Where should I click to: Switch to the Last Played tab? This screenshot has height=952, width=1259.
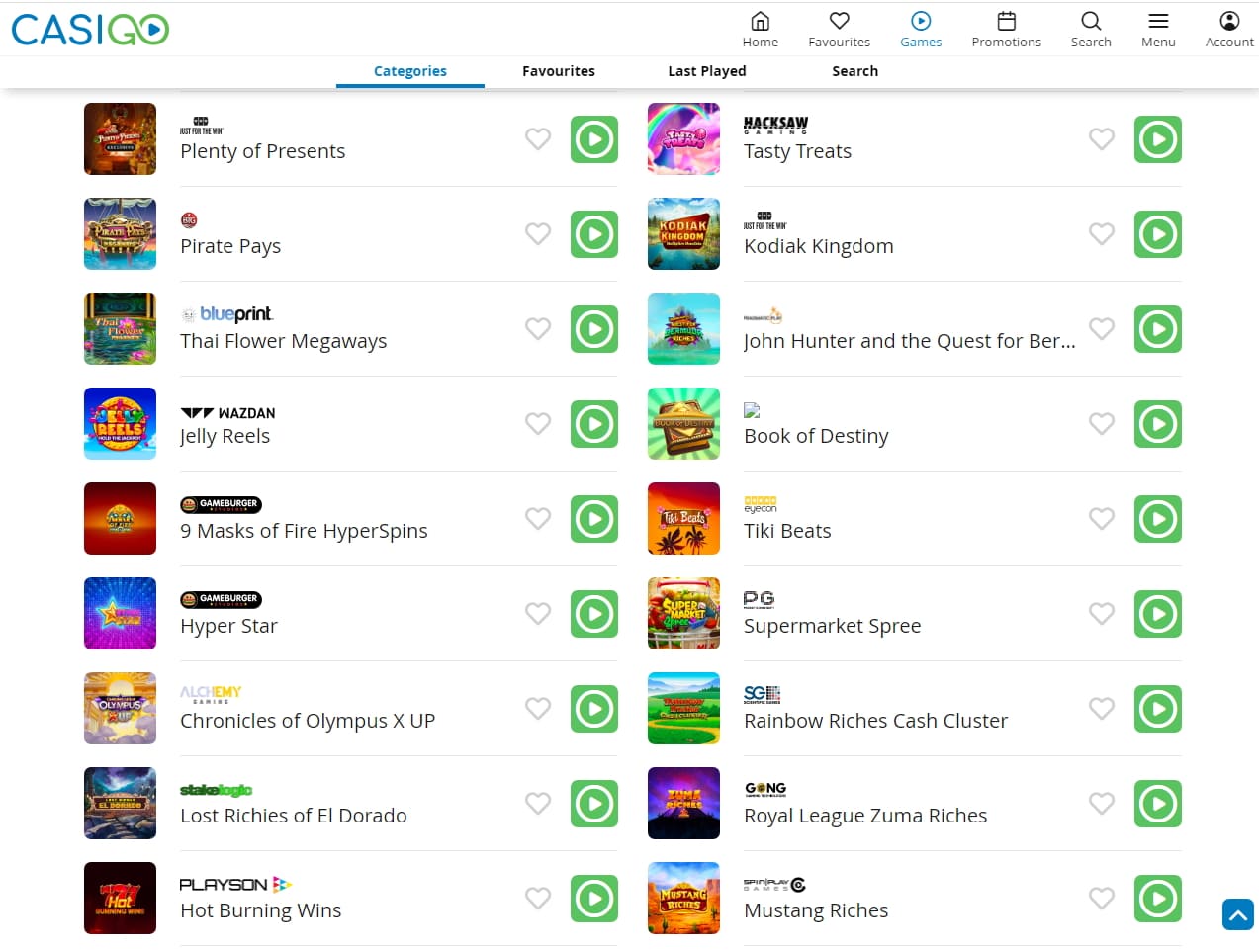tap(707, 71)
